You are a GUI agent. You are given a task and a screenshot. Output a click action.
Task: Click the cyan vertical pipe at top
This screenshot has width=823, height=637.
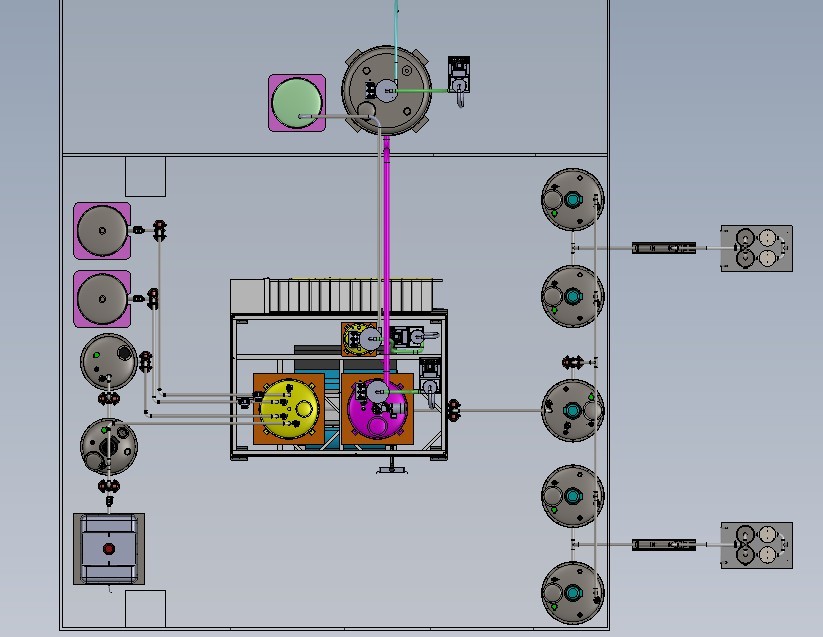point(396,45)
